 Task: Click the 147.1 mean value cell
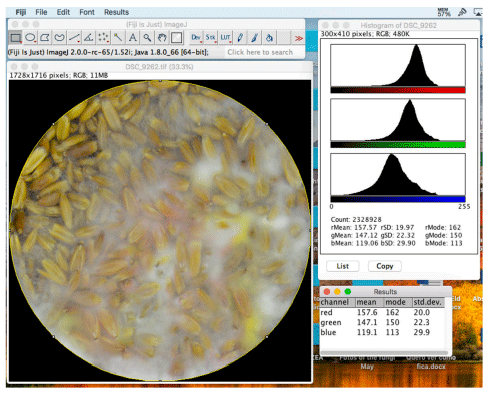pos(367,322)
